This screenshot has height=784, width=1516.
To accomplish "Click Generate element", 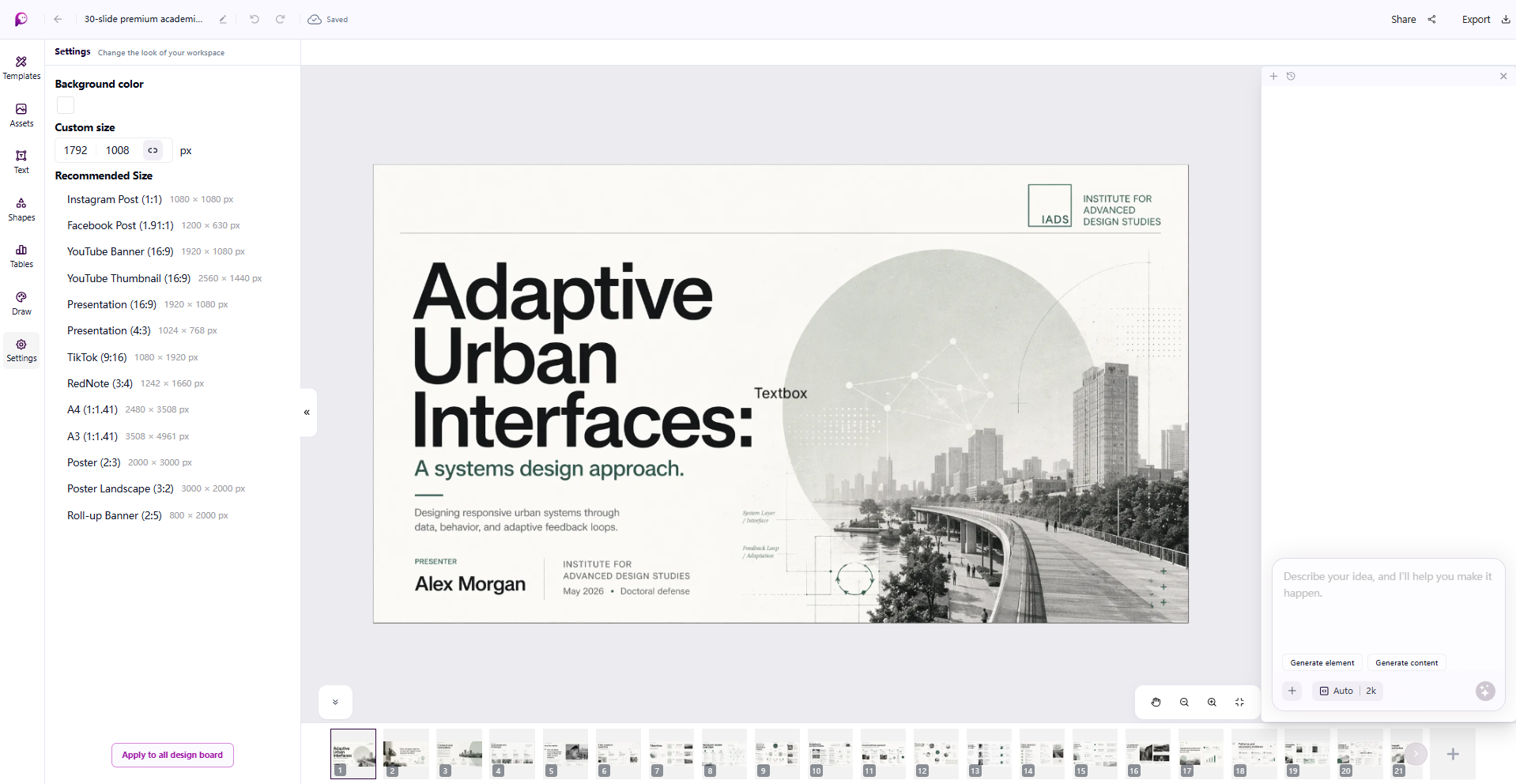I will pyautogui.click(x=1322, y=662).
